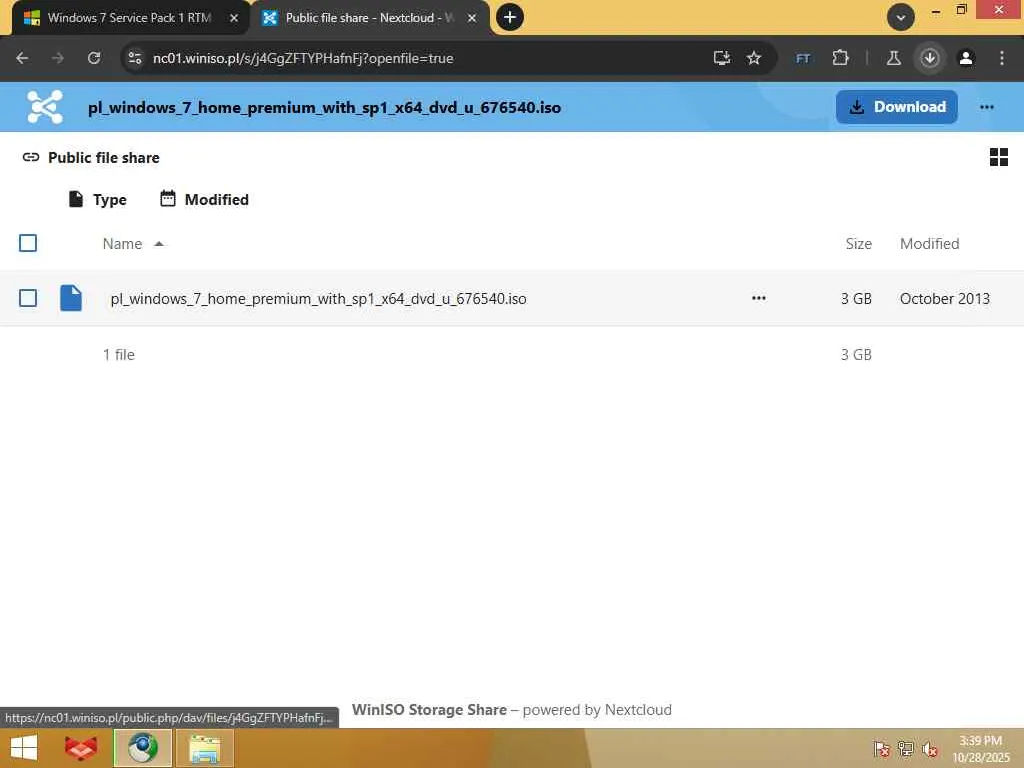1024x768 pixels.
Task: Reload the page
Action: coord(94,58)
